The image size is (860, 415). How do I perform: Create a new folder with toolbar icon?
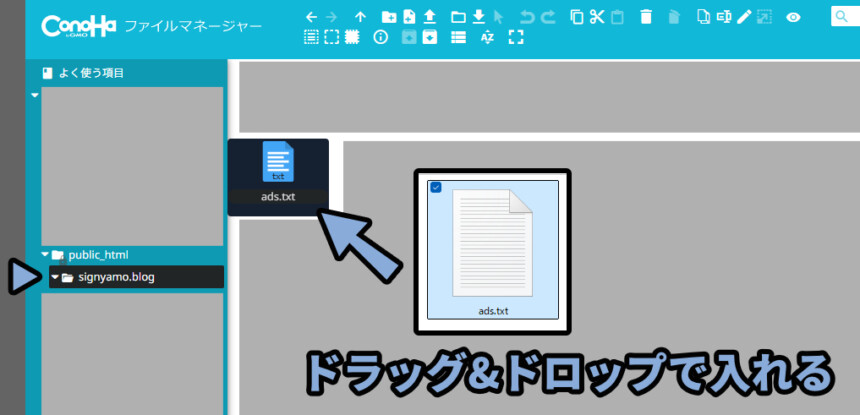tap(389, 17)
